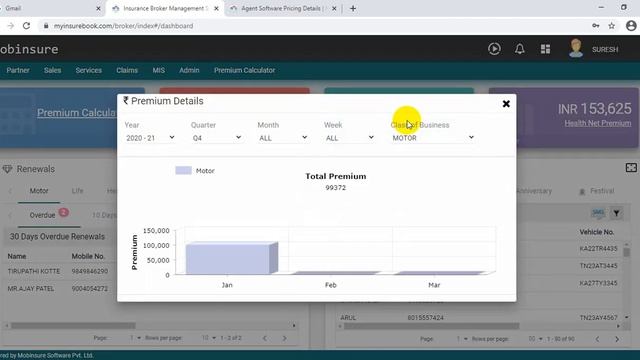
Task: Click the play video icon in the header
Action: pos(494,49)
